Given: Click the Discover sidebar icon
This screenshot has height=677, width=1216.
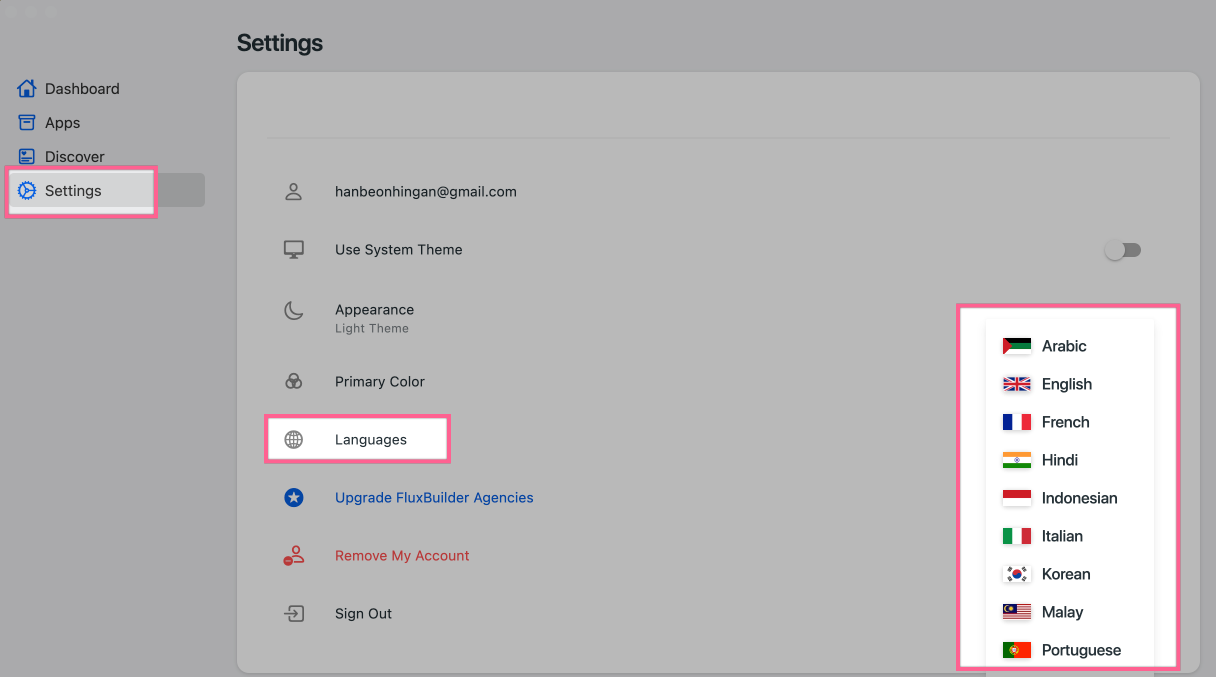Looking at the screenshot, I should tap(27, 157).
